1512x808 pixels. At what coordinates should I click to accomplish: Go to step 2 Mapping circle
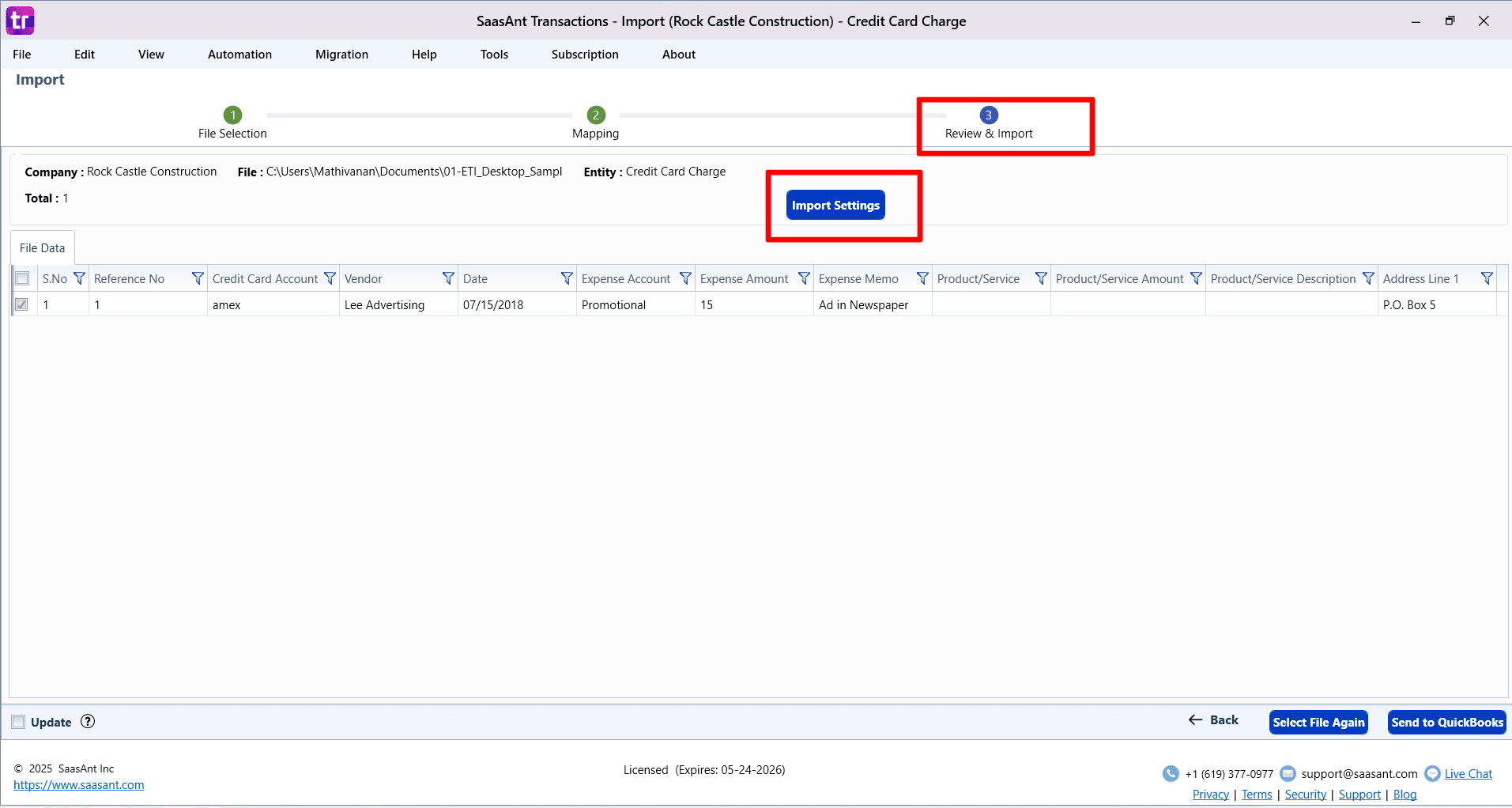pyautogui.click(x=596, y=115)
